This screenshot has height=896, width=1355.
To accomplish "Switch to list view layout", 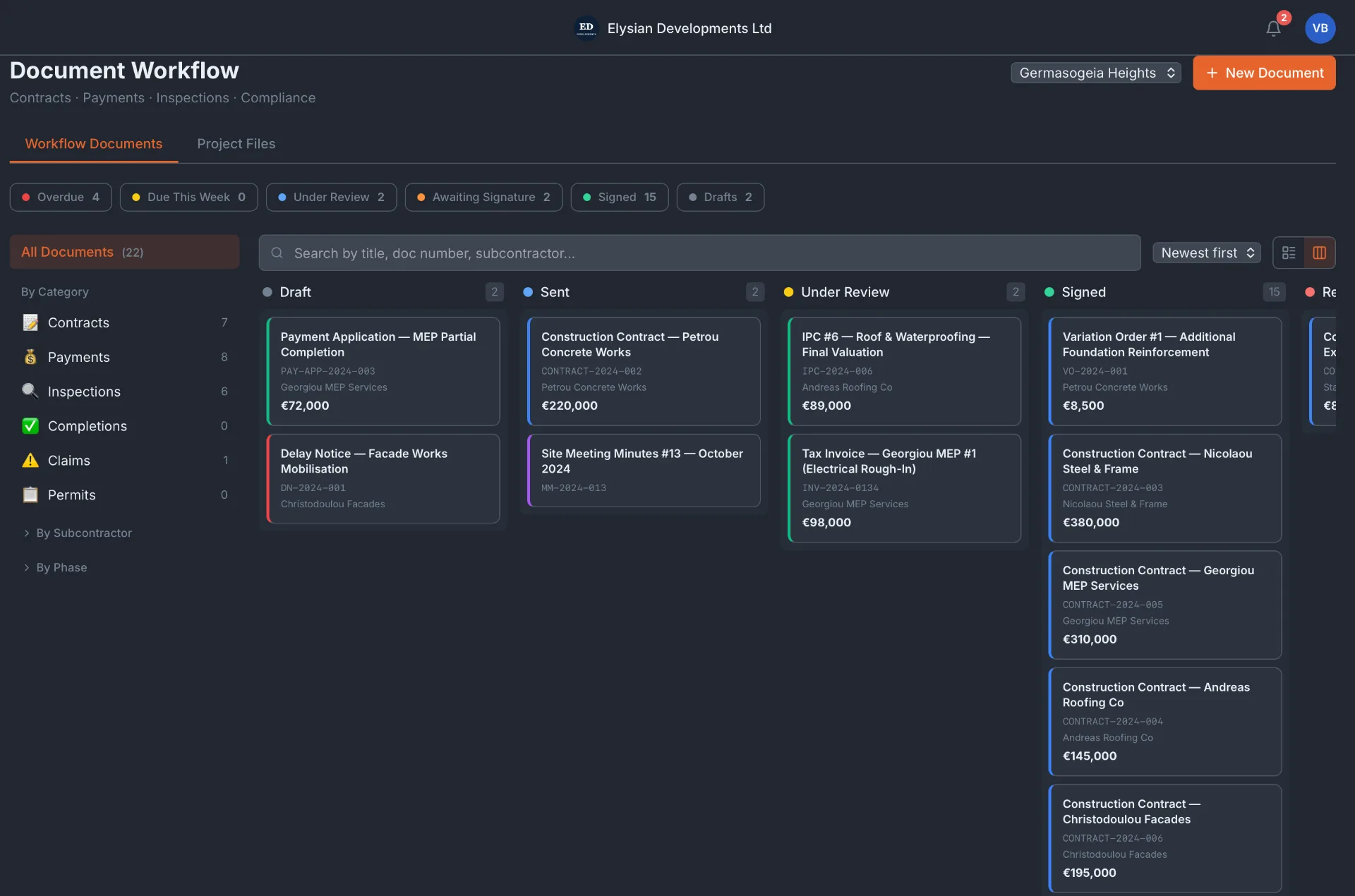I will pos(1289,253).
